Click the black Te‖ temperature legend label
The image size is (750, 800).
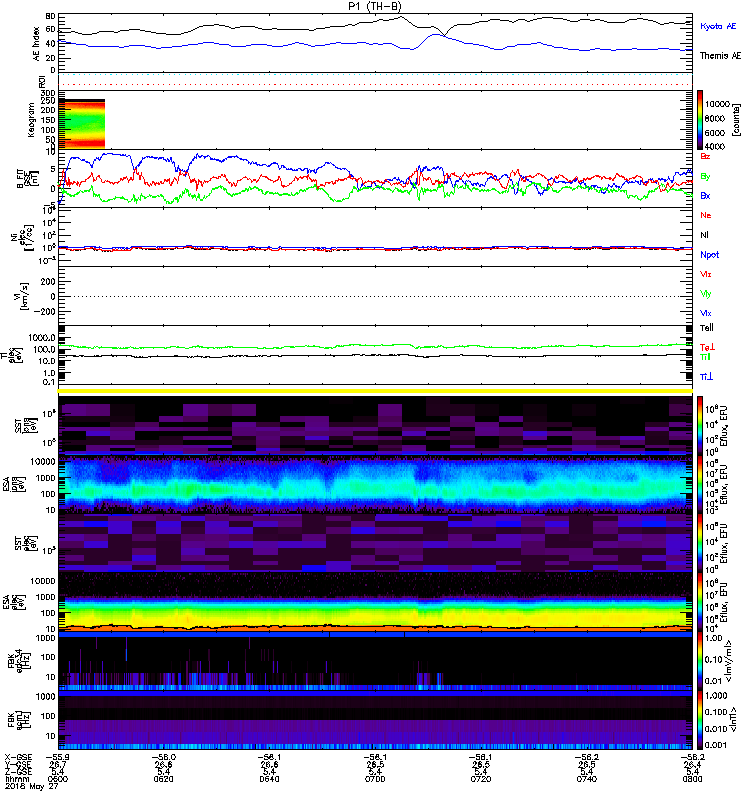(x=705, y=327)
